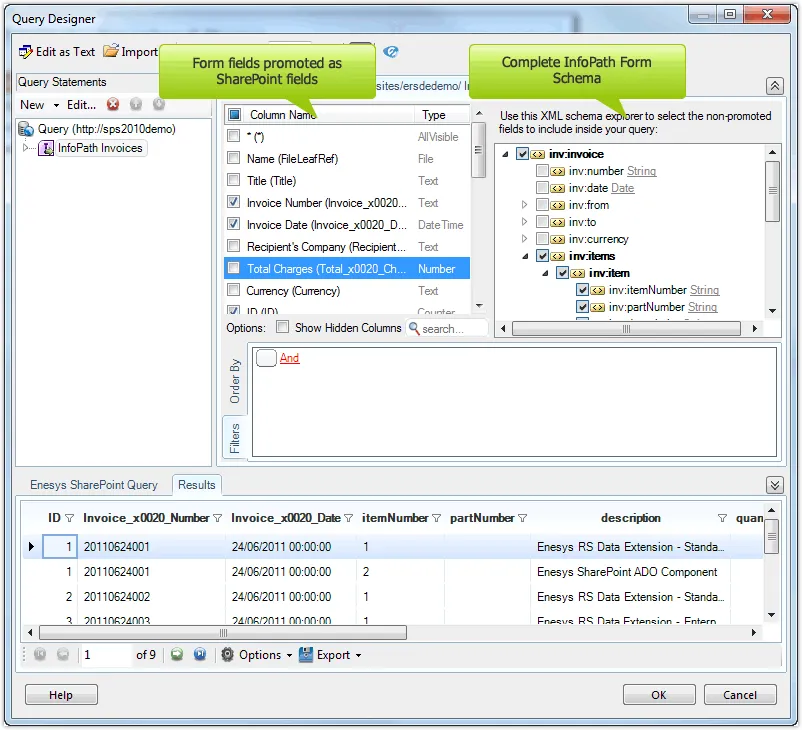Image resolution: width=802 pixels, height=730 pixels.
Task: Click the Import folder icon
Action: pos(111,52)
